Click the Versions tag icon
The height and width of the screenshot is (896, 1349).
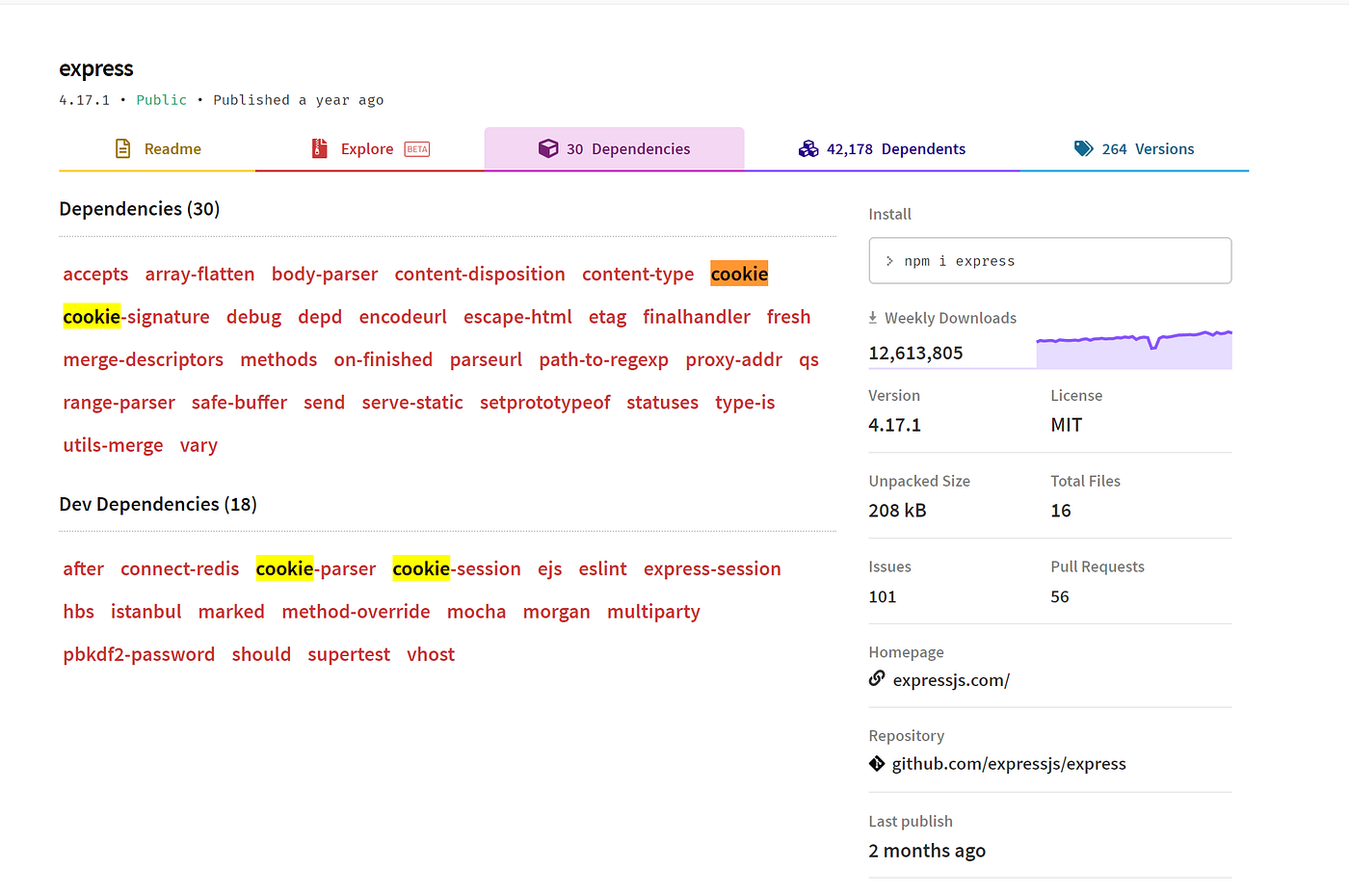tap(1084, 148)
